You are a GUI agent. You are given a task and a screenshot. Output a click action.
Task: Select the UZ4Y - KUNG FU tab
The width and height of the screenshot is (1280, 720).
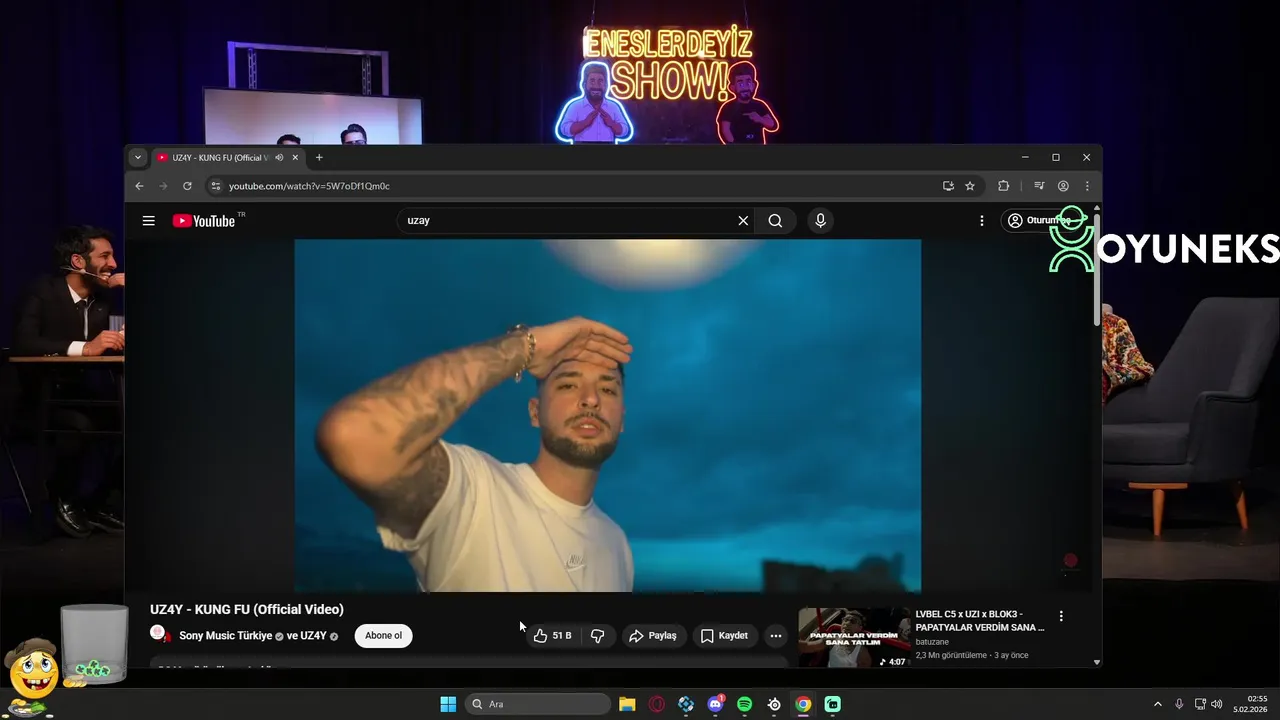pos(228,158)
